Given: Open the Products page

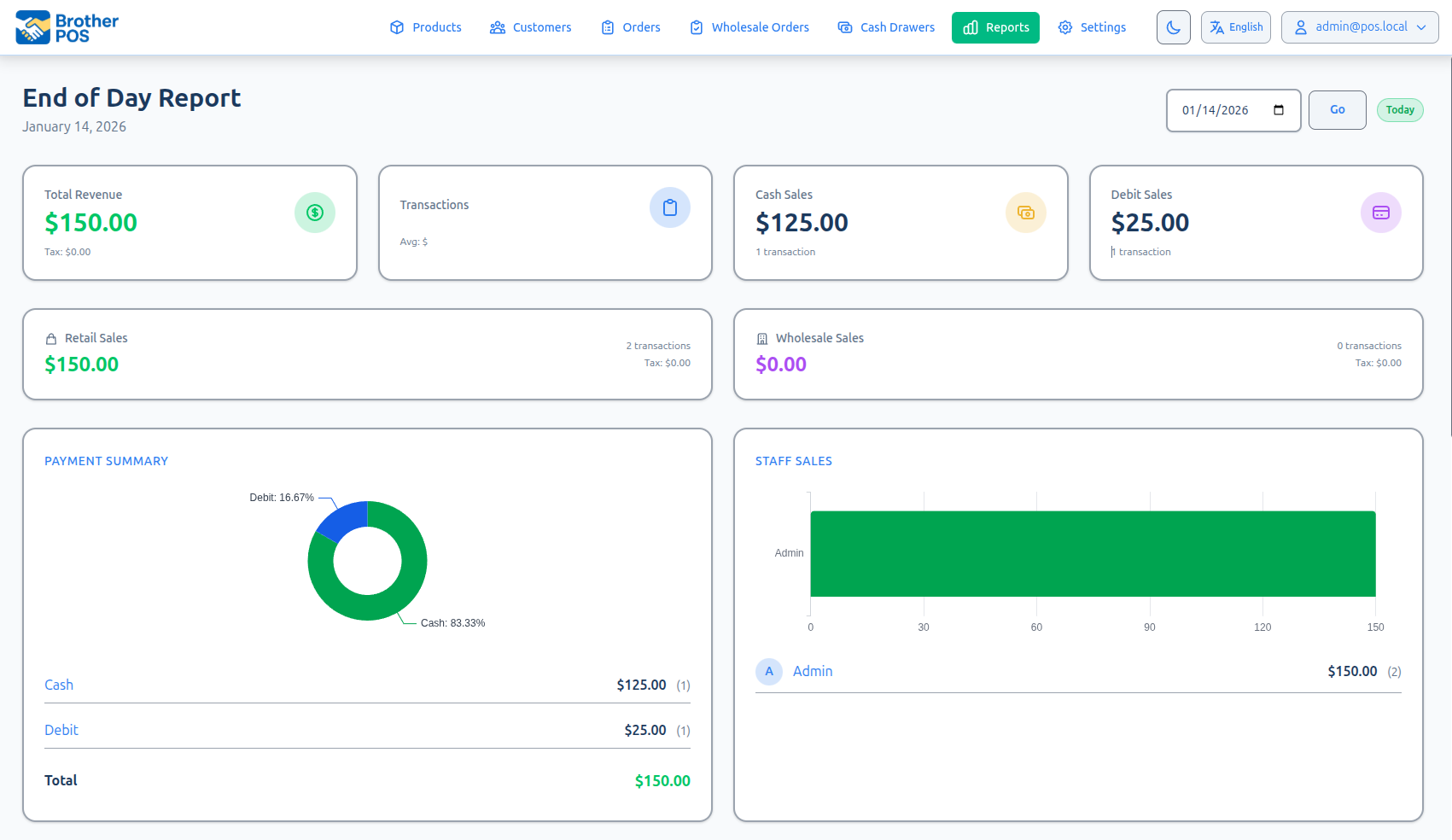Looking at the screenshot, I should click(426, 27).
